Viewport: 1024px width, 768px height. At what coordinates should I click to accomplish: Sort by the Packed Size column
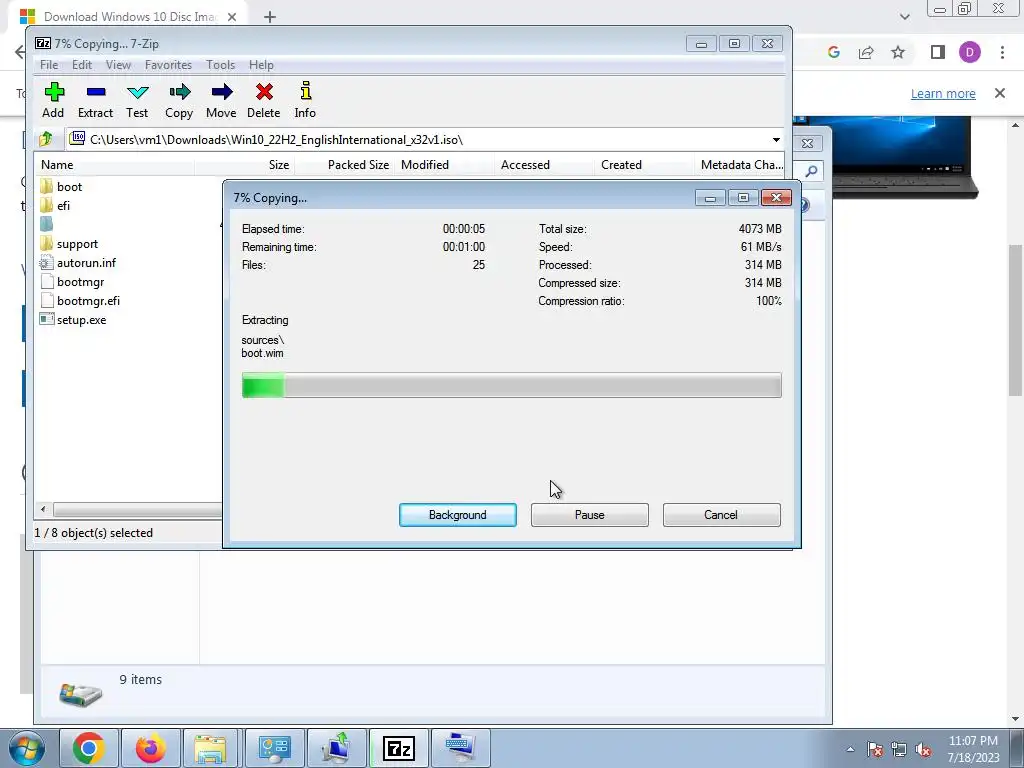[x=344, y=165]
